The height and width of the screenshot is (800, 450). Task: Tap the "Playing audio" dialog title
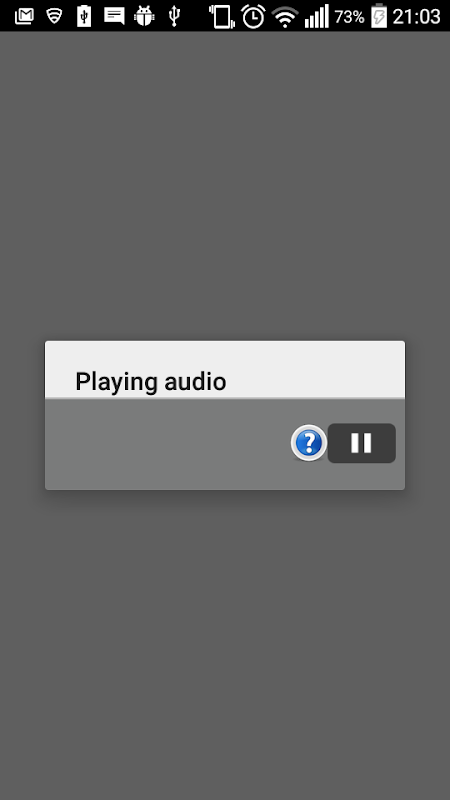(x=151, y=382)
